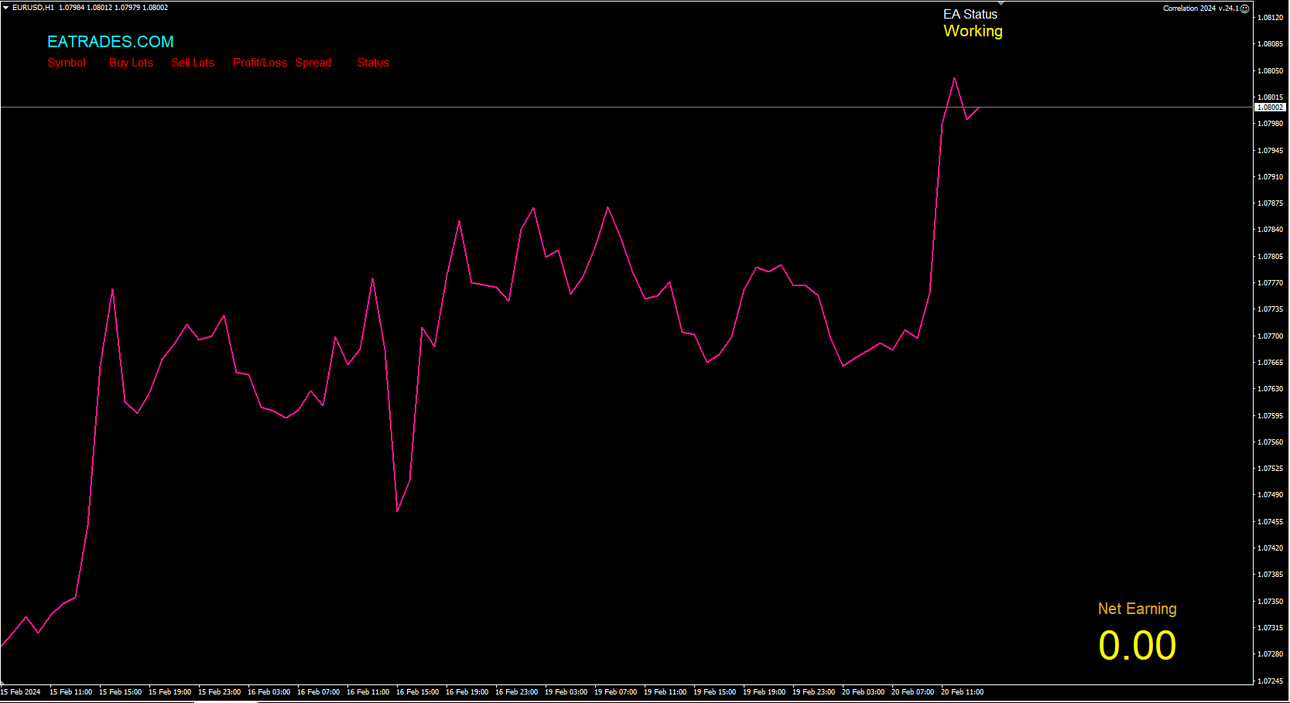Image resolution: width=1290 pixels, height=703 pixels.
Task: Click the 1.08015 price scale label
Action: click(1271, 97)
